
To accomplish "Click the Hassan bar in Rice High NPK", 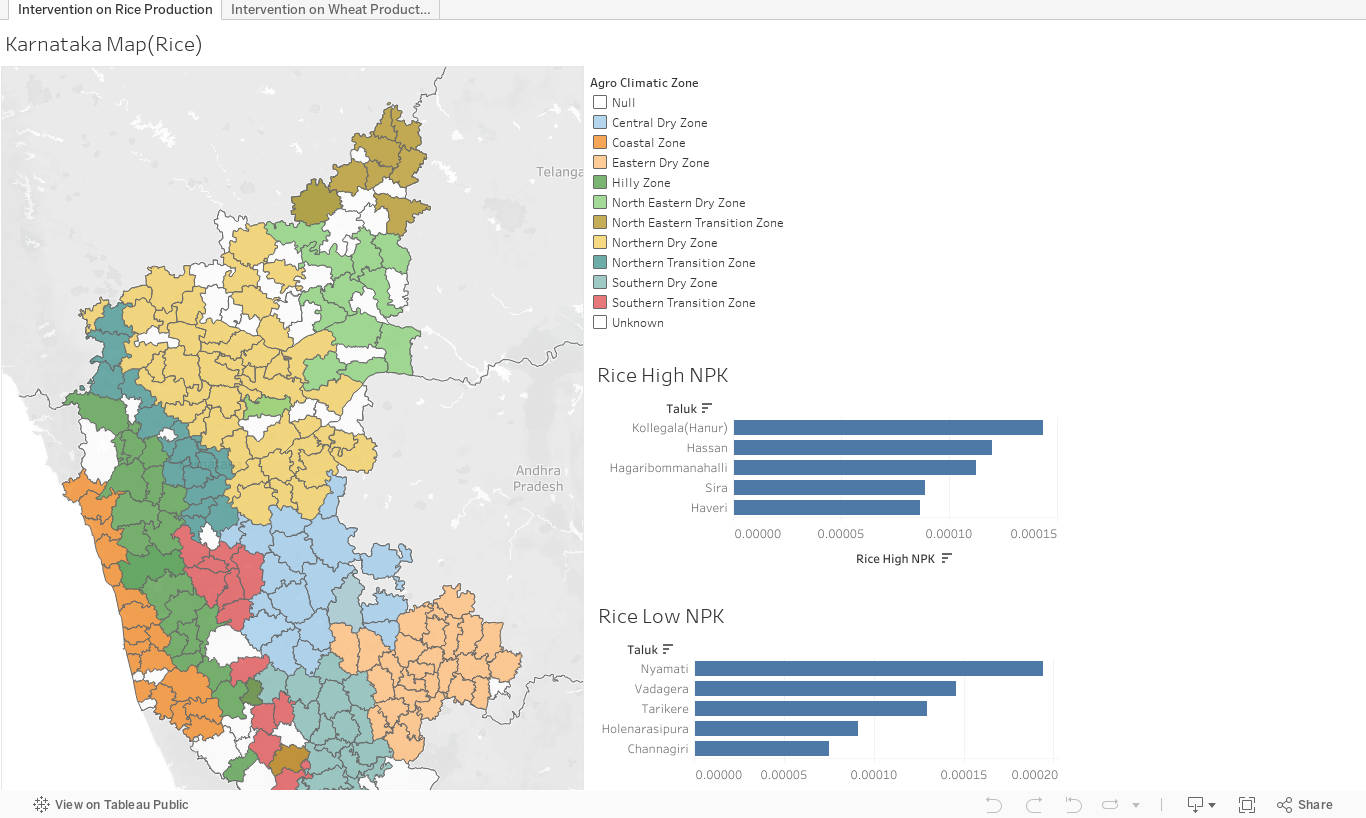I will [863, 447].
